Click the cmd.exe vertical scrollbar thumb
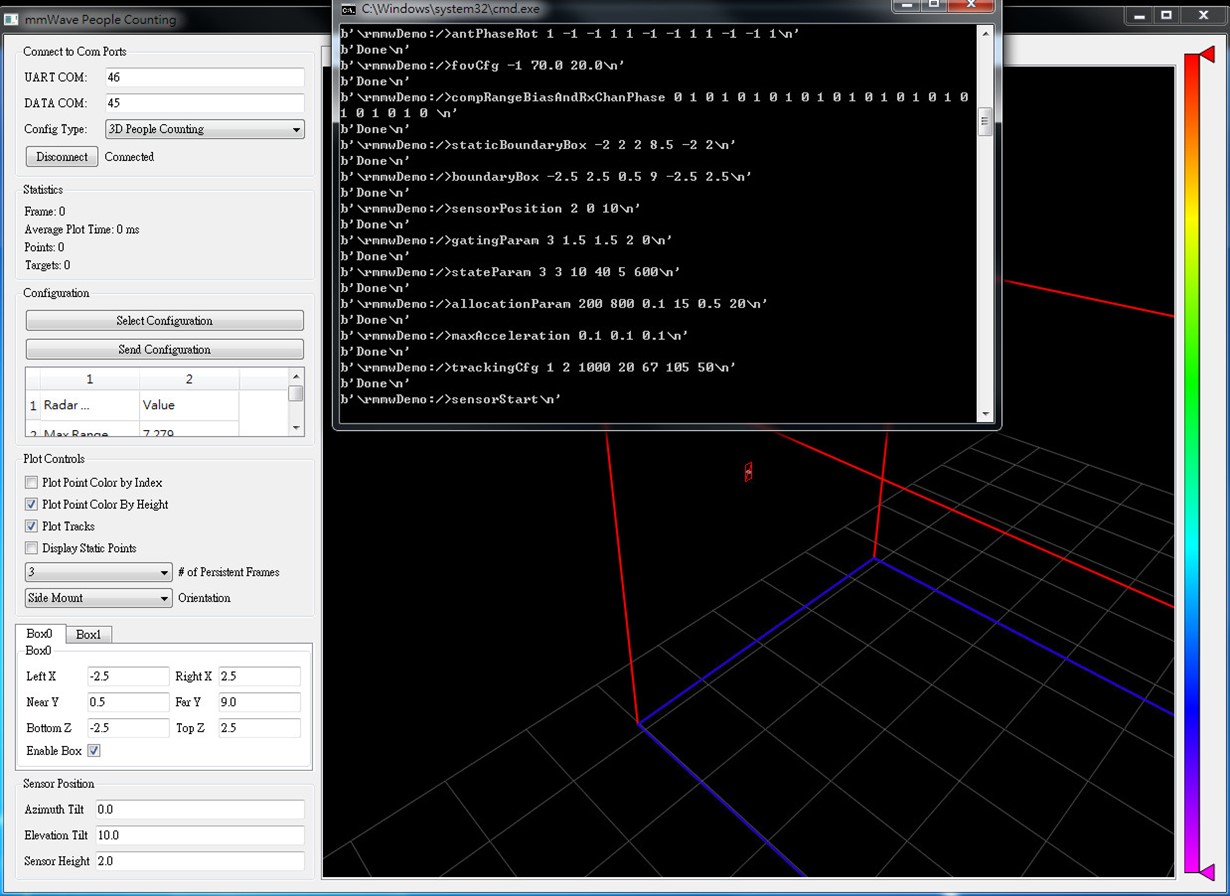The width and height of the screenshot is (1230, 896). [x=985, y=121]
